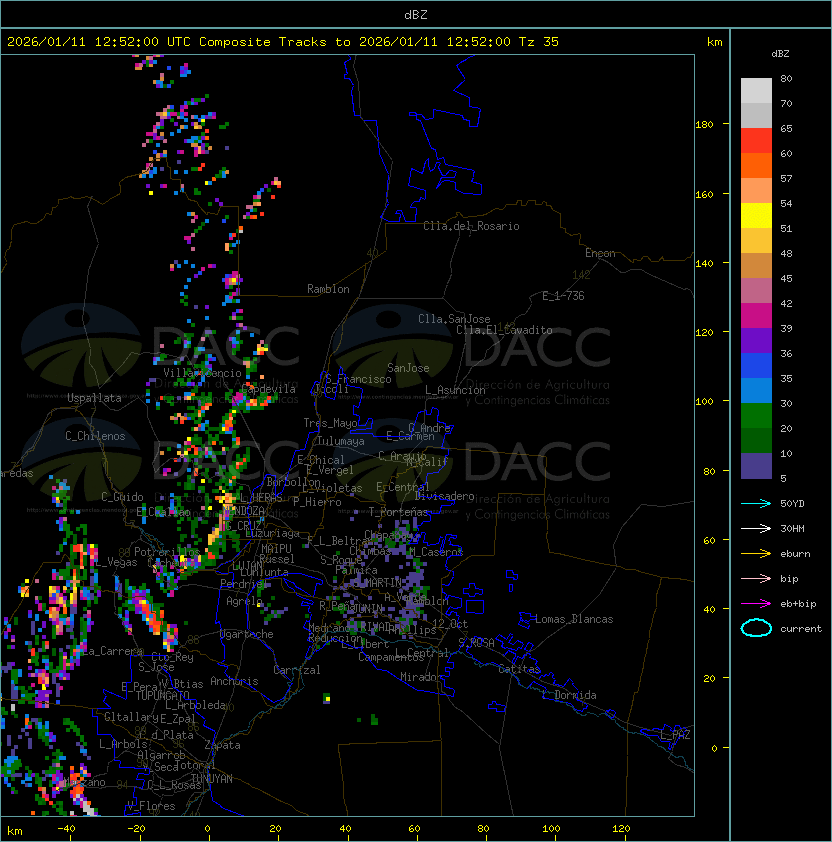Click the 'Catitas' map label
Screen dimensions: 832x842
pos(519,669)
